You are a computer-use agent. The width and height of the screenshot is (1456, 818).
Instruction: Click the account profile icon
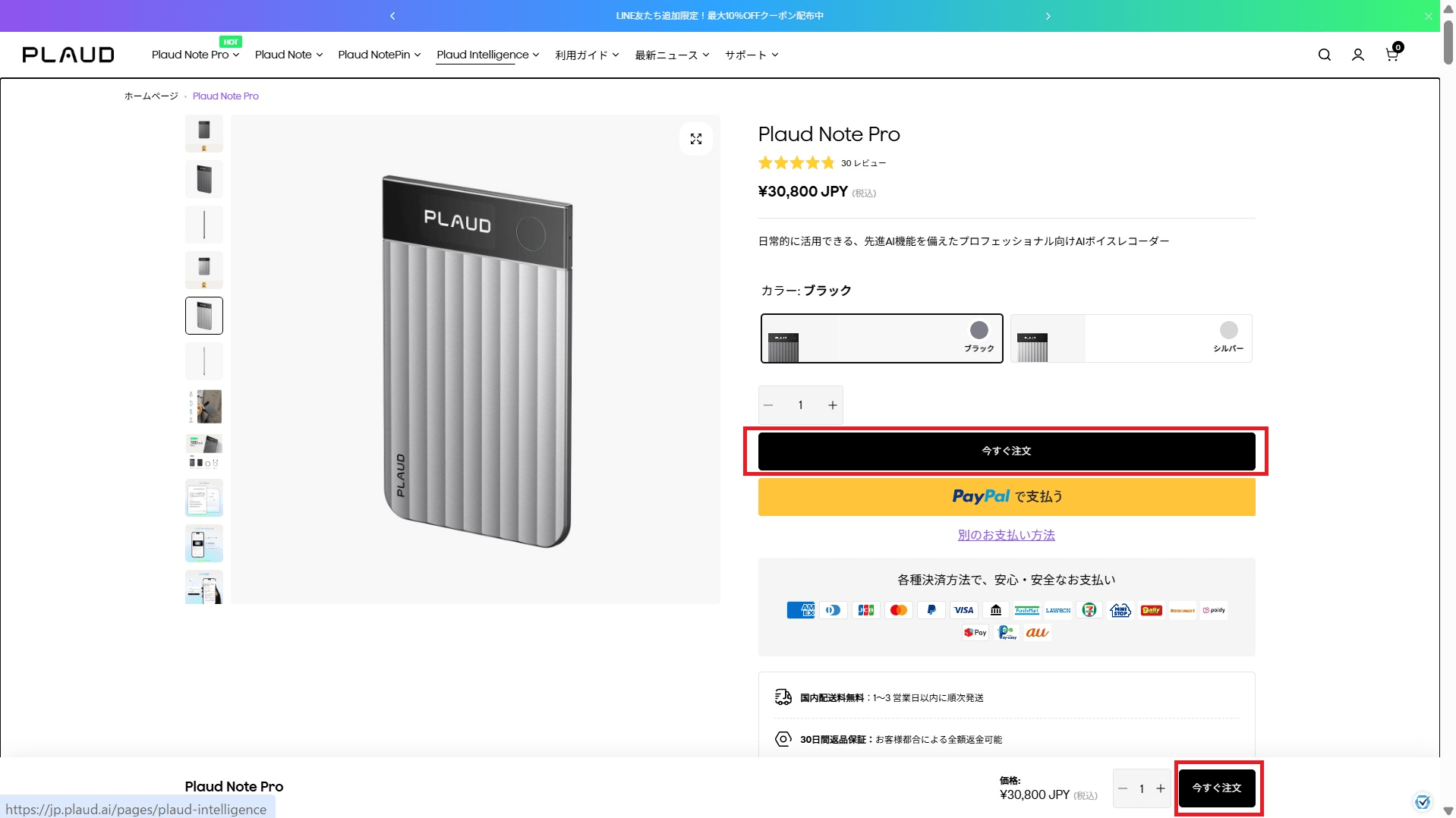coord(1357,55)
